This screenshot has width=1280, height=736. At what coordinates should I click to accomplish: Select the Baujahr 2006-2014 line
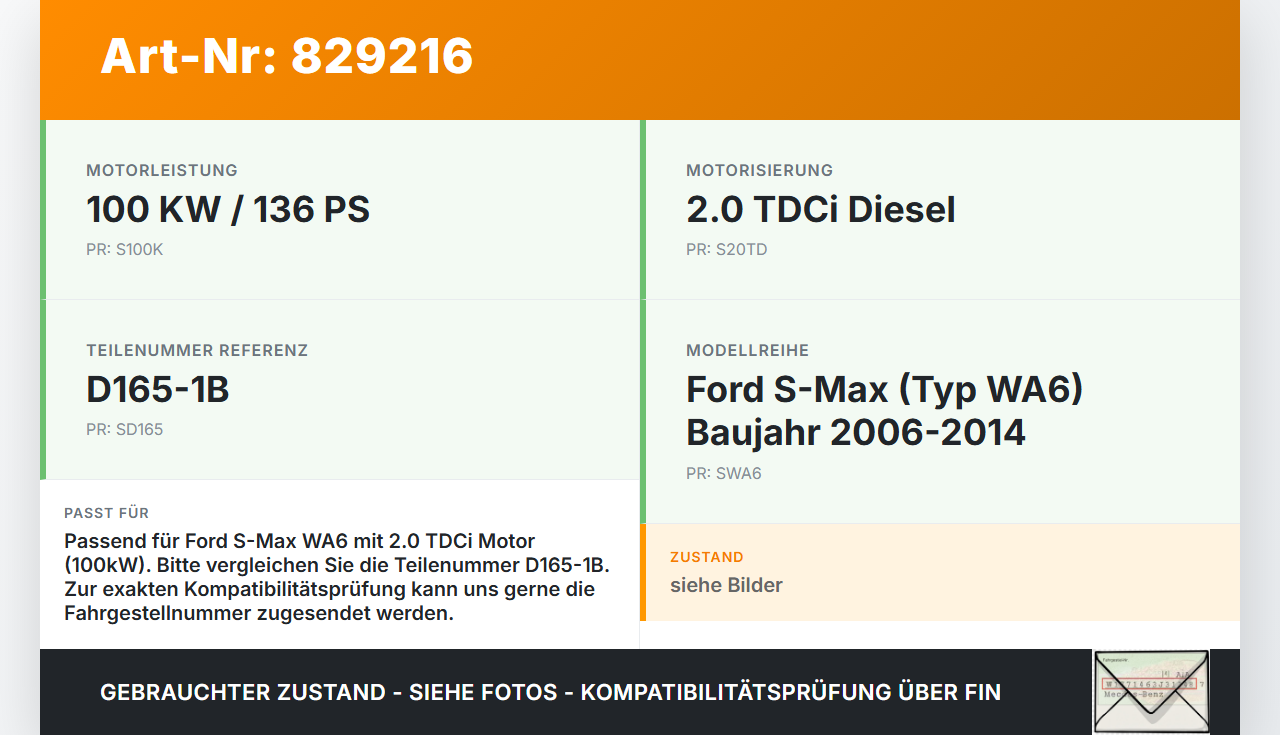tap(856, 433)
